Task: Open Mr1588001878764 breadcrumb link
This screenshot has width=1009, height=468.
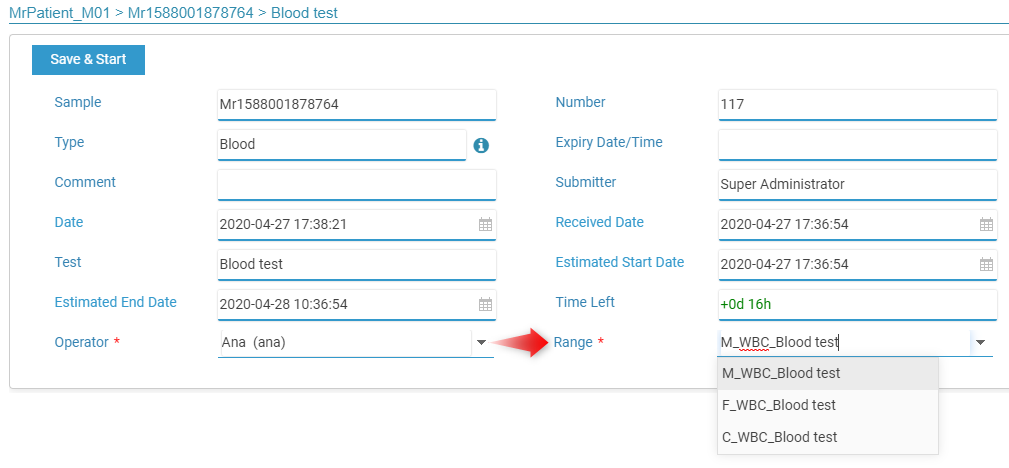Action: tap(190, 13)
